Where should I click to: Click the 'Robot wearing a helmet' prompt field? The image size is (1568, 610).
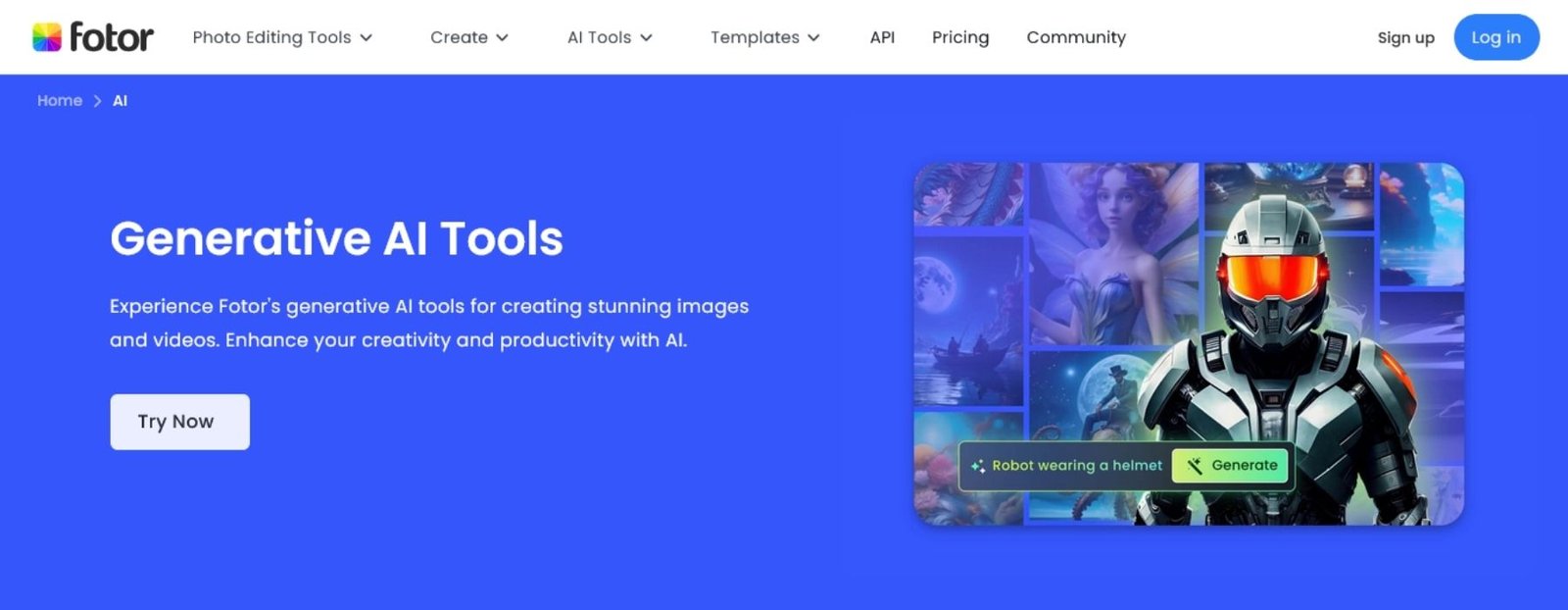[x=1076, y=466]
